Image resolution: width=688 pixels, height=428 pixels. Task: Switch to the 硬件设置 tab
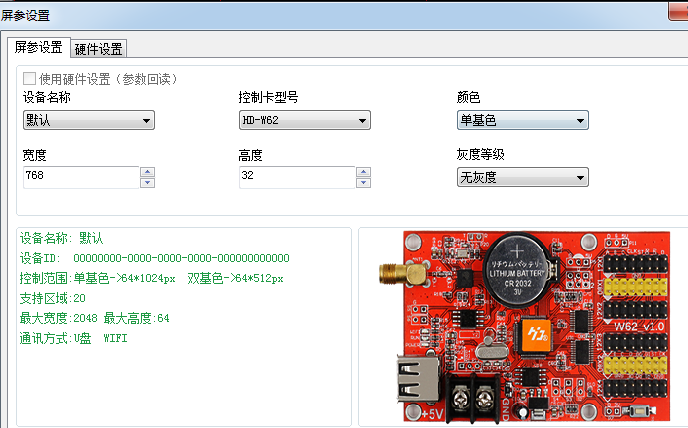coord(98,49)
